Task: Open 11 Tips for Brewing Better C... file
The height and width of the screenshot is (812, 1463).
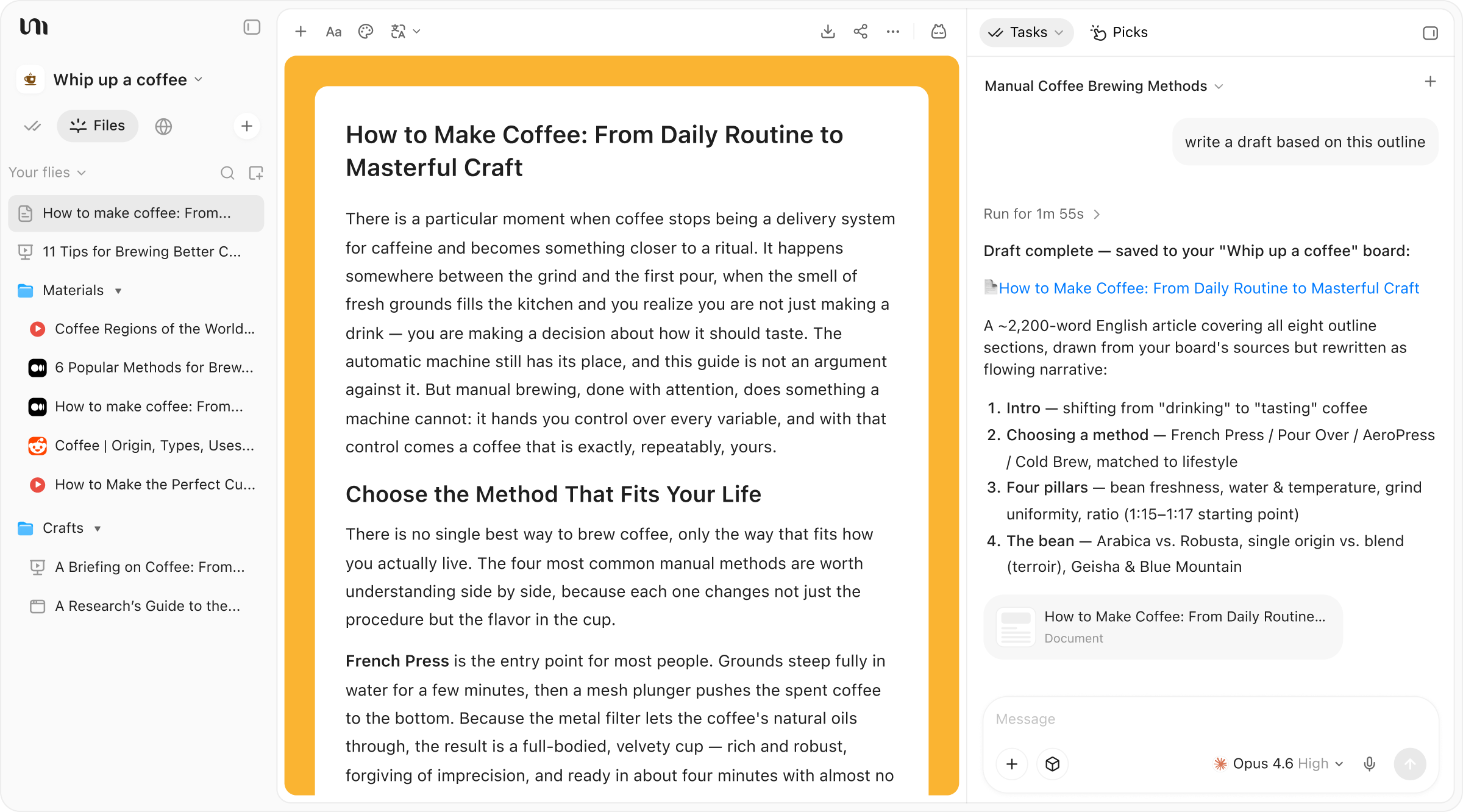Action: pos(136,252)
